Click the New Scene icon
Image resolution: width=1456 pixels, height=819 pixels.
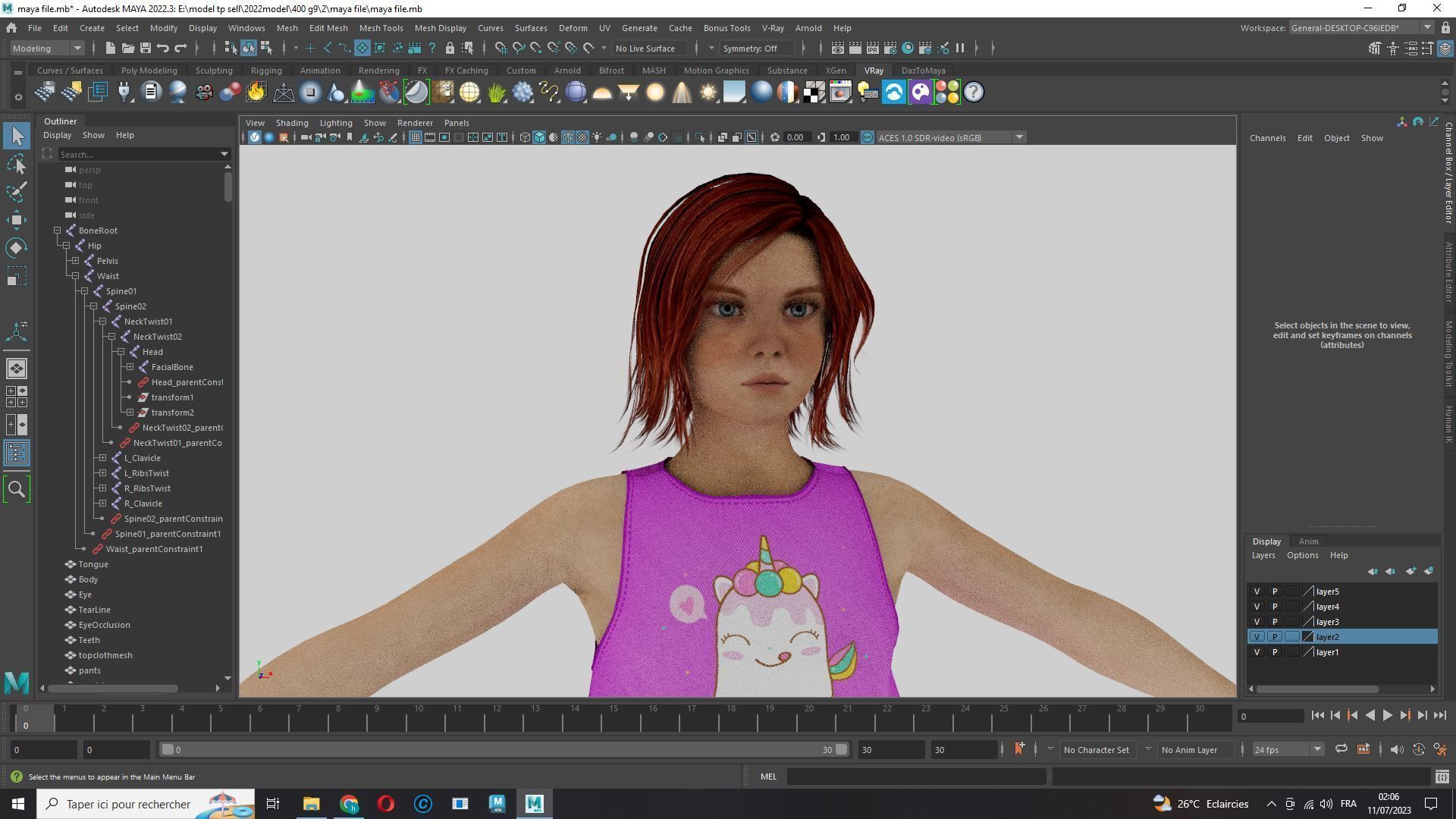[x=110, y=48]
